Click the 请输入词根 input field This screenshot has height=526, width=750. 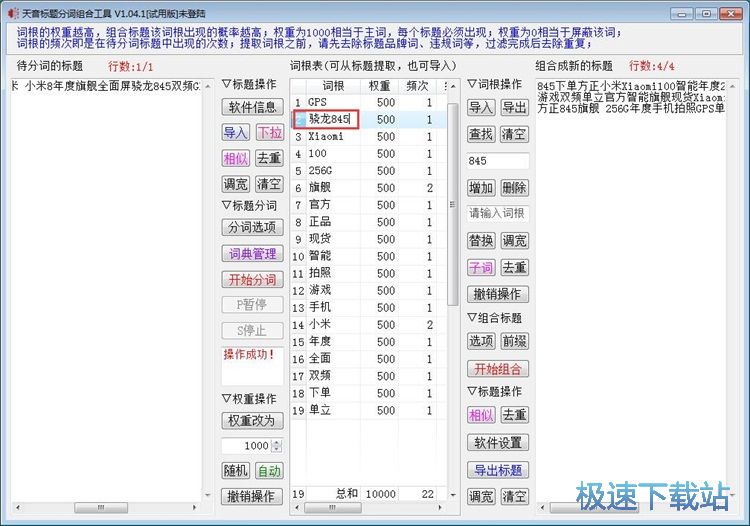[497, 214]
